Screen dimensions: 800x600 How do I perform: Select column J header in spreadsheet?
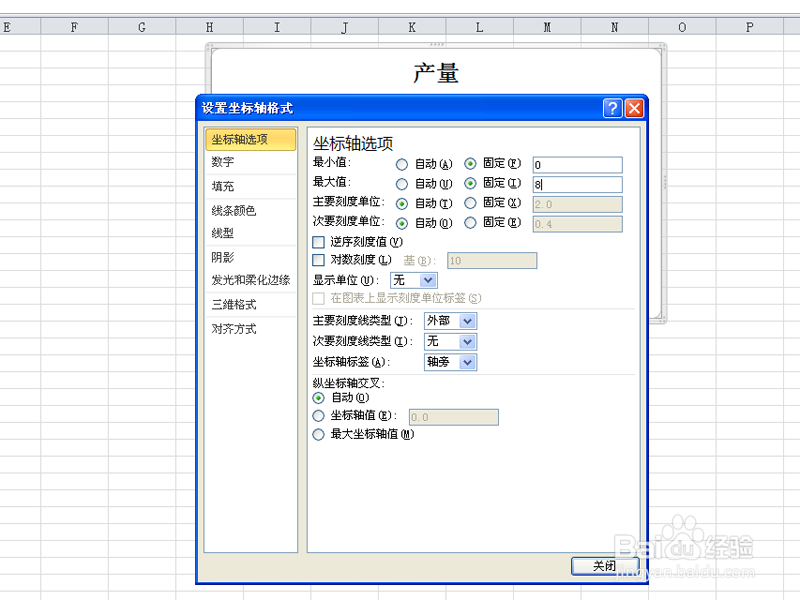(x=345, y=27)
